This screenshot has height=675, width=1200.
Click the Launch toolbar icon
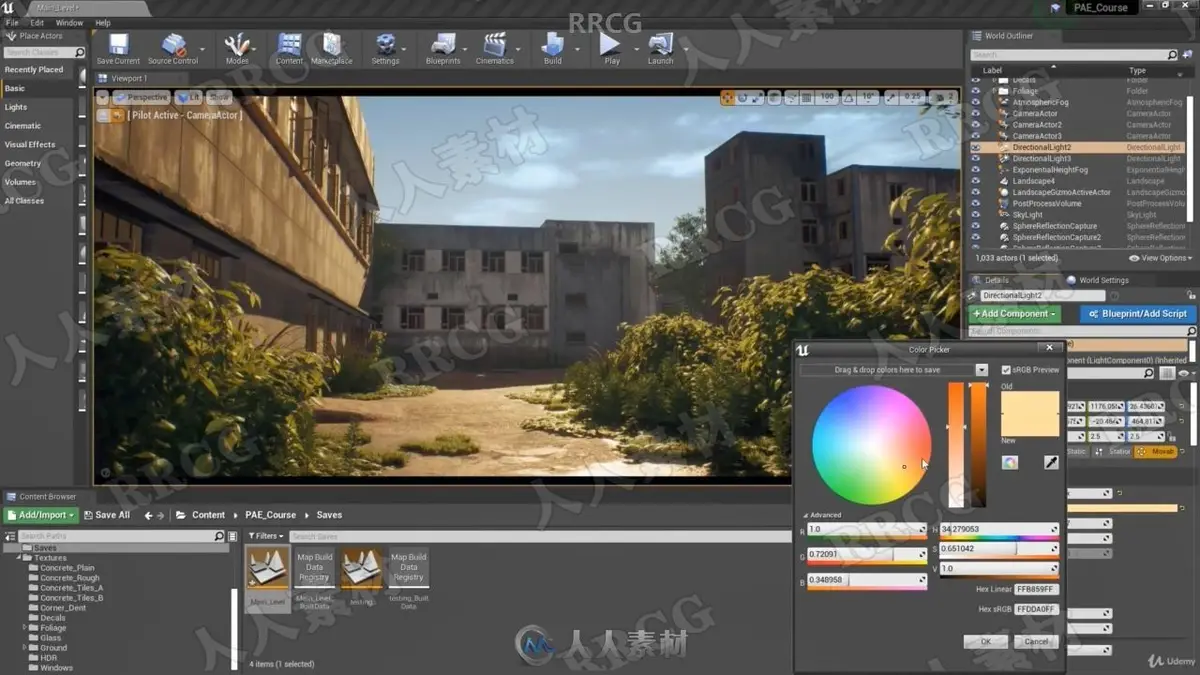pos(660,48)
